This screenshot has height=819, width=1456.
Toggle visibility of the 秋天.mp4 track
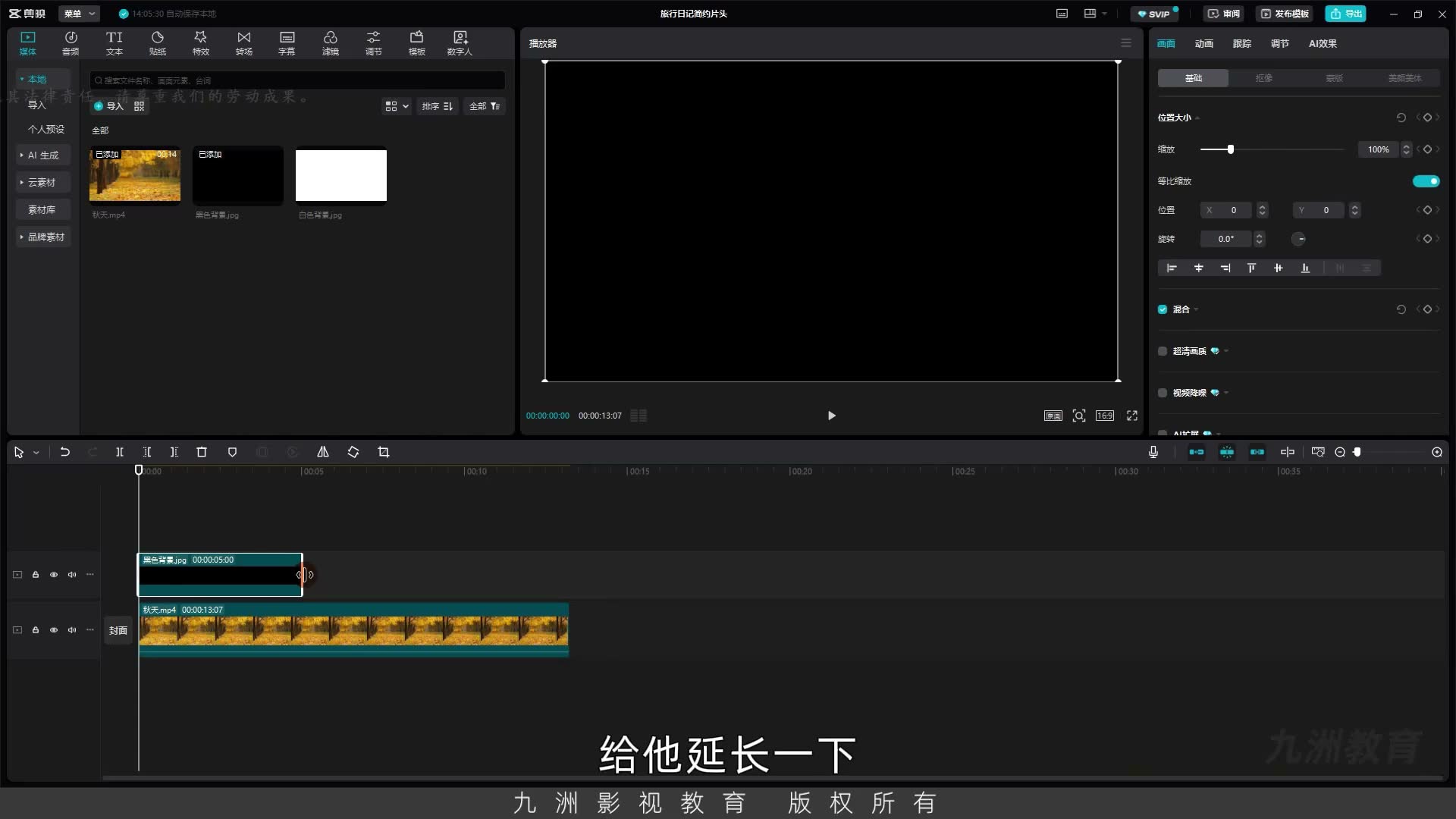(54, 630)
